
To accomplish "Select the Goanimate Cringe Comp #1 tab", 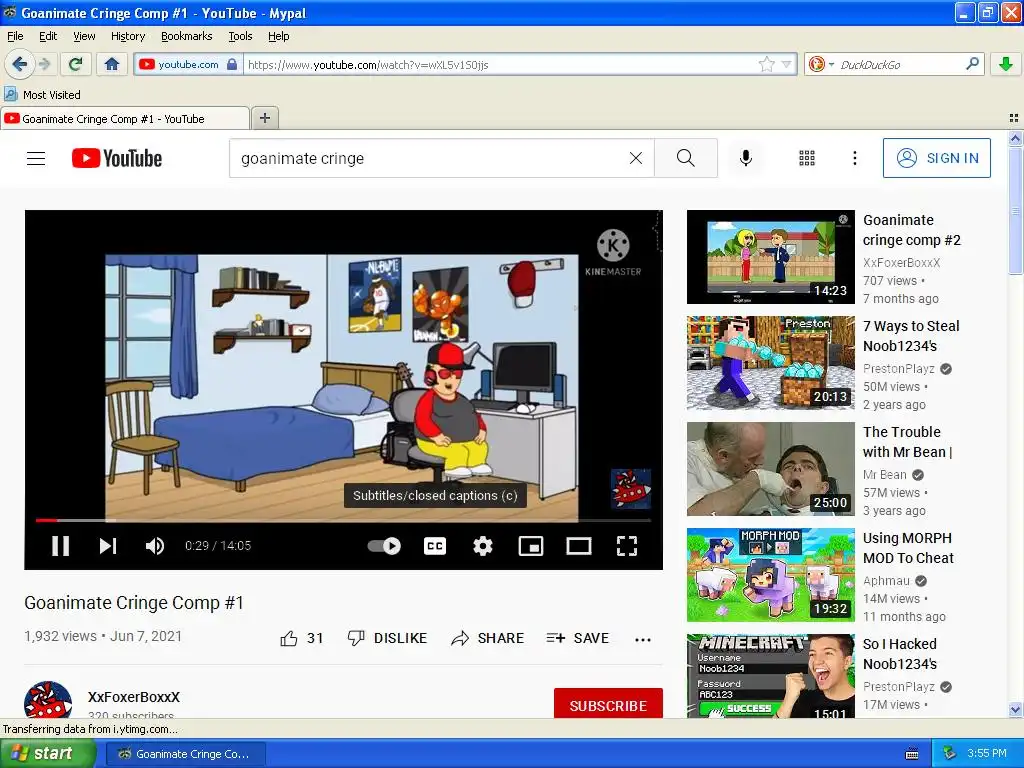I will point(125,118).
